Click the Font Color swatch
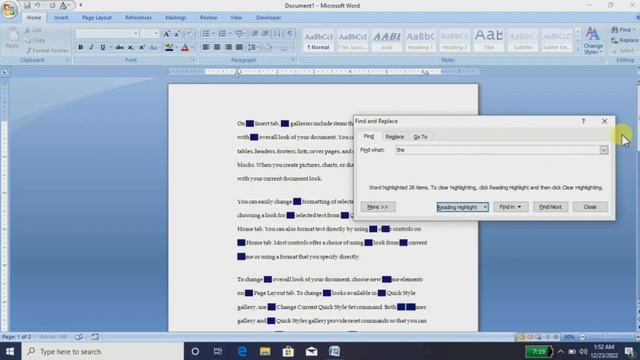The width and height of the screenshot is (640, 360). click(x=185, y=47)
